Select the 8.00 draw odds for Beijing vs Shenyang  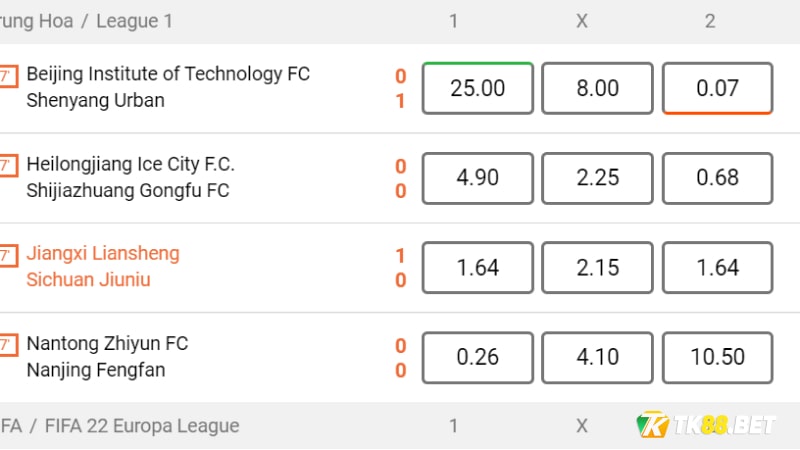click(x=597, y=88)
